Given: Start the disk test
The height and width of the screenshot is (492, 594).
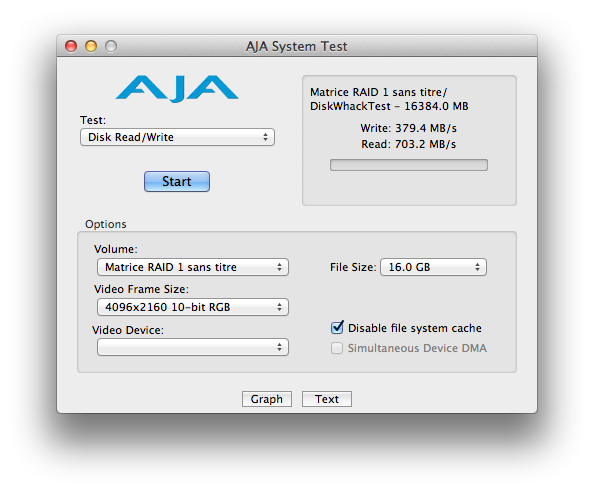Looking at the screenshot, I should tap(177, 181).
